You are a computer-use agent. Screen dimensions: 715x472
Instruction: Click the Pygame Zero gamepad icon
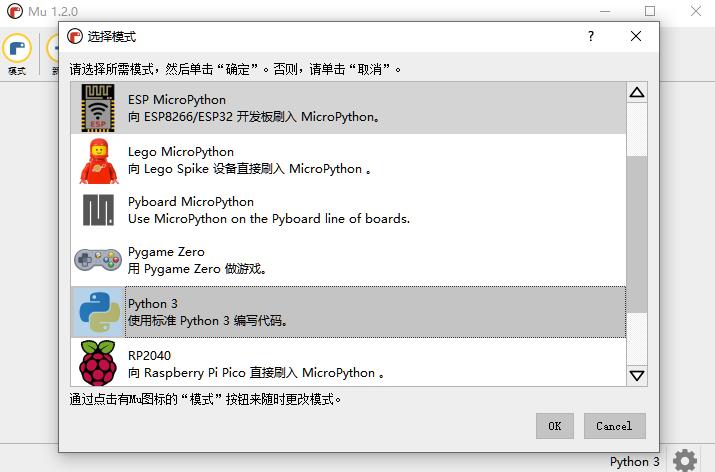point(98,260)
